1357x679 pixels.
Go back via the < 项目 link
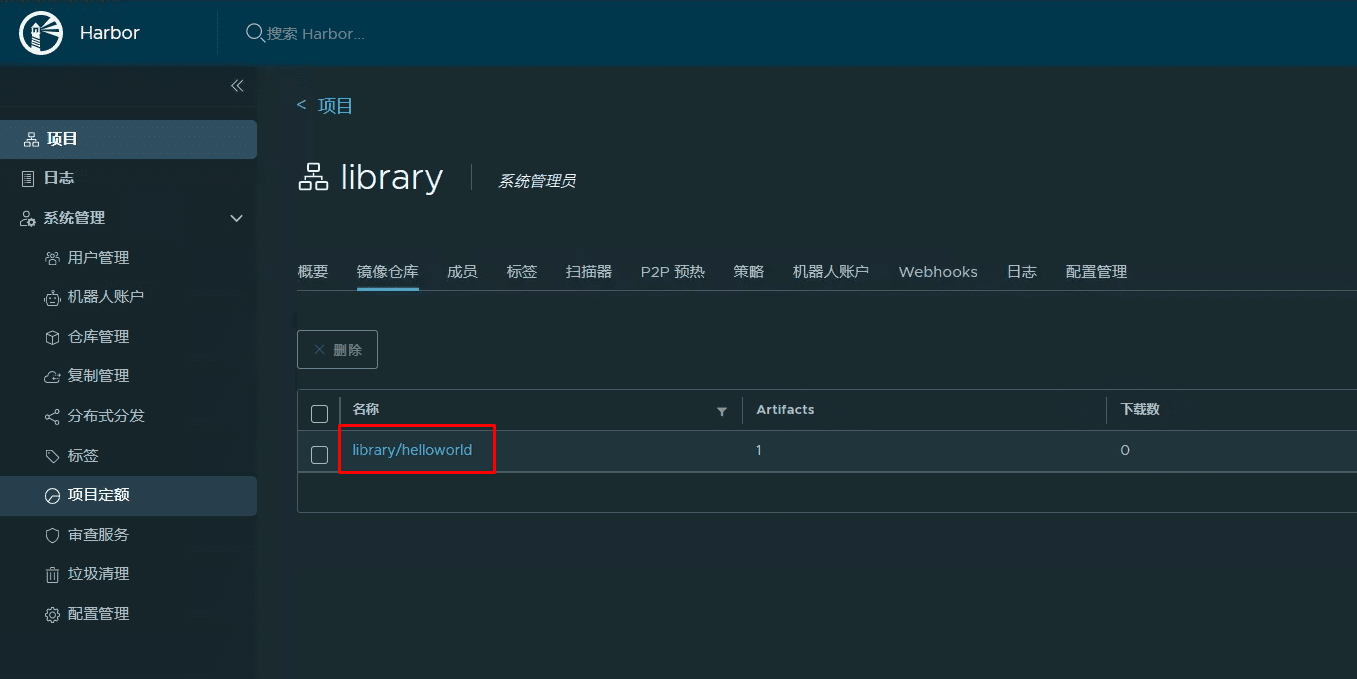click(325, 106)
